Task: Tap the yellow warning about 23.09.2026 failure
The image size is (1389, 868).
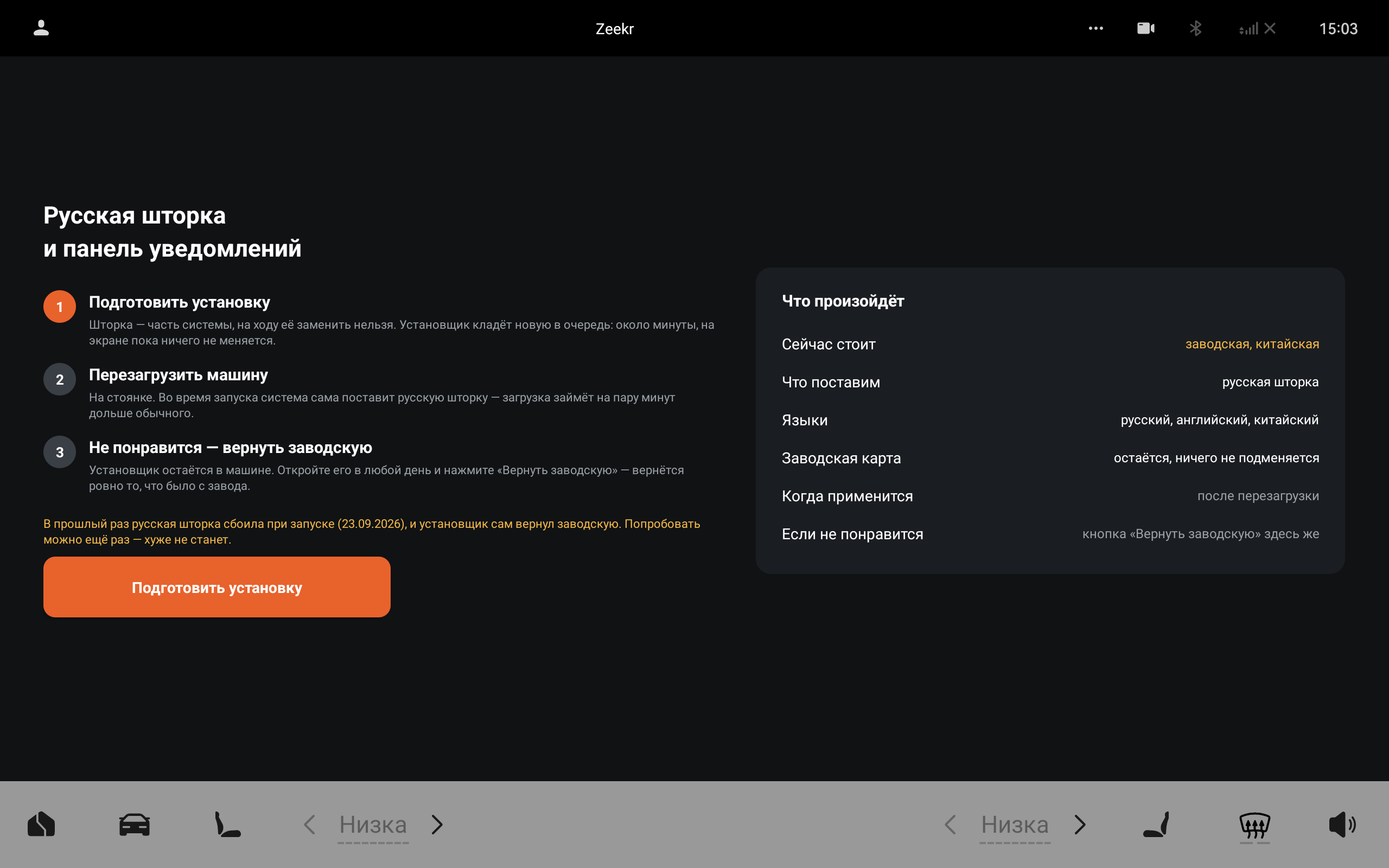Action: coord(372,532)
